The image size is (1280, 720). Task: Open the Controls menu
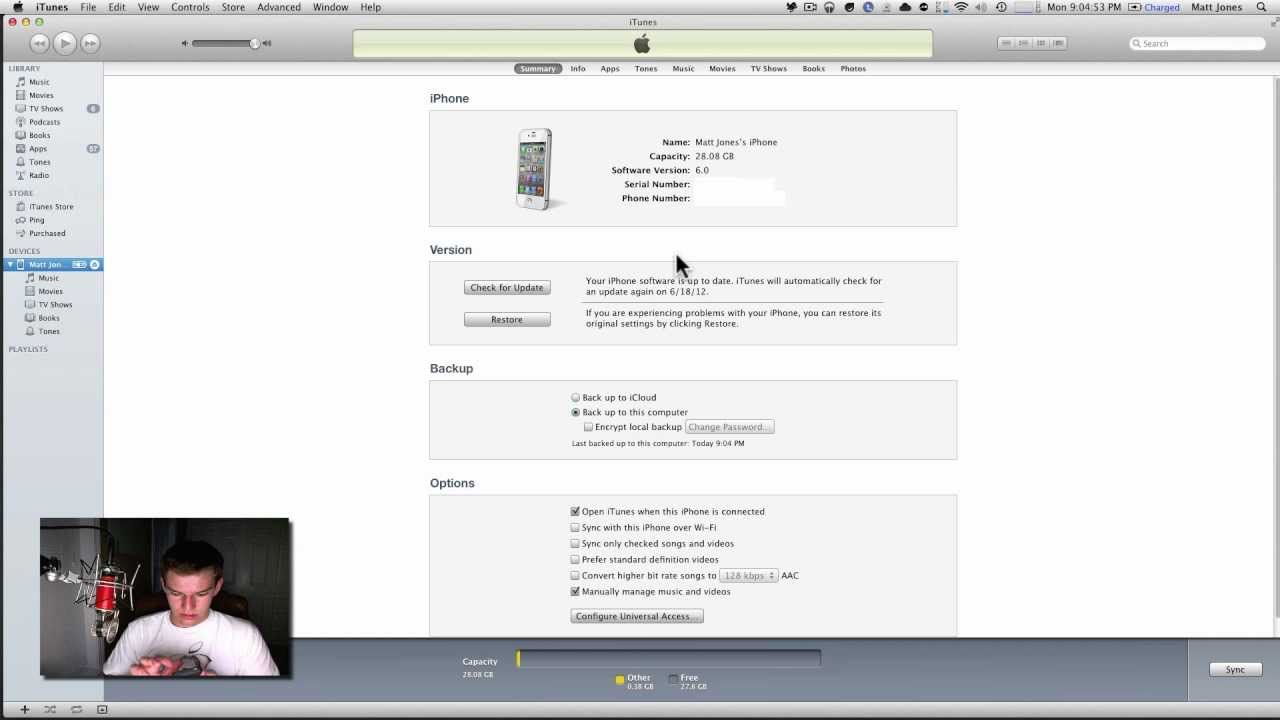pos(190,7)
